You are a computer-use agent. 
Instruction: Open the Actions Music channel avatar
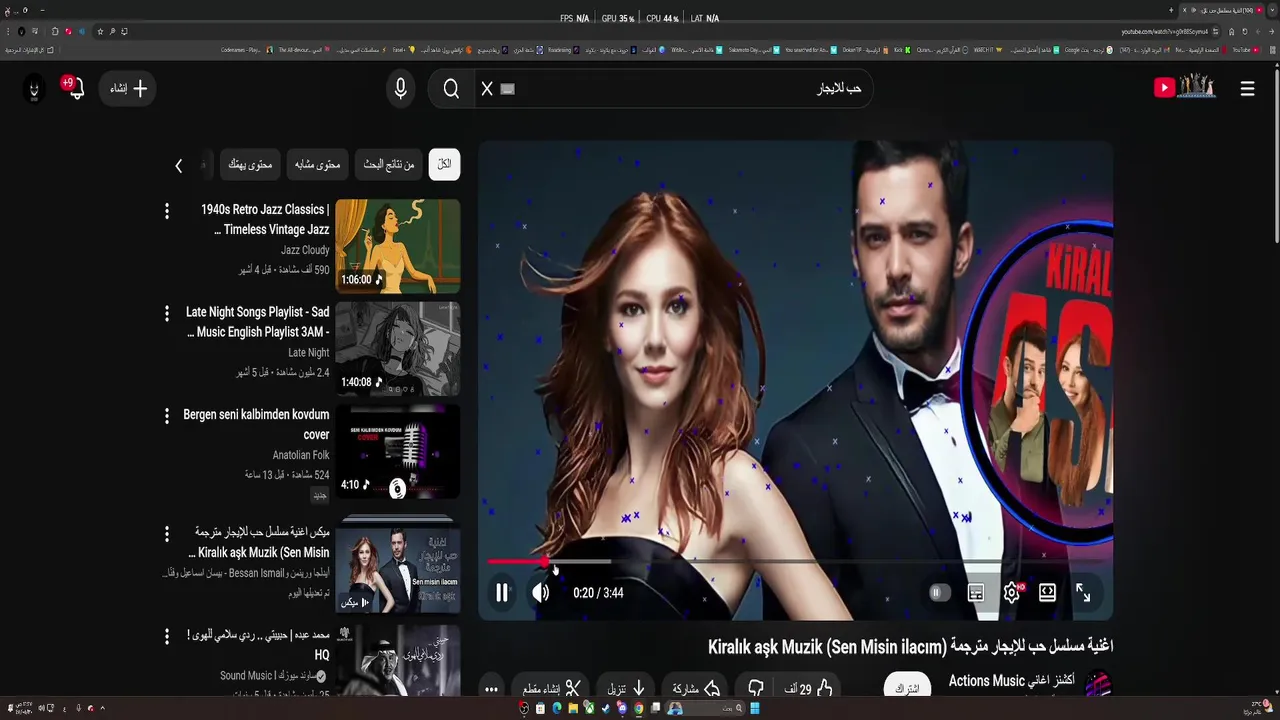(1098, 686)
